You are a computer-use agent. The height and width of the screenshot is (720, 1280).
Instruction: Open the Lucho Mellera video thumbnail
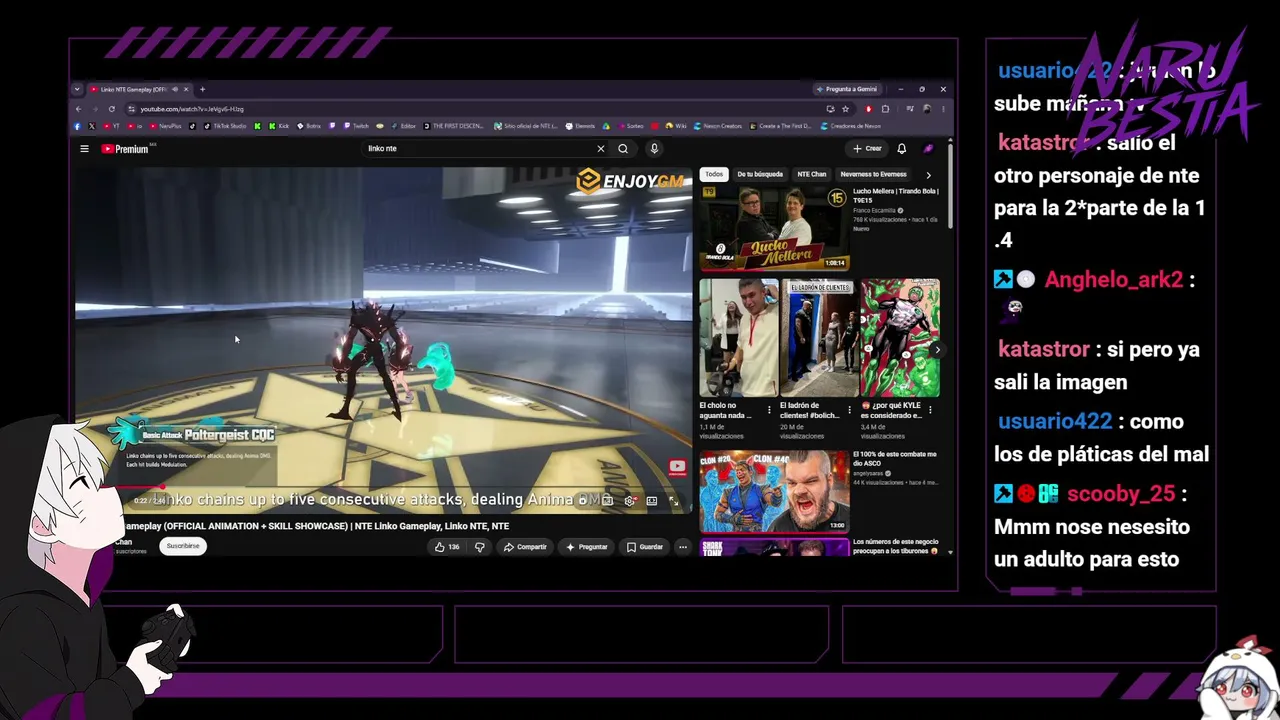774,228
